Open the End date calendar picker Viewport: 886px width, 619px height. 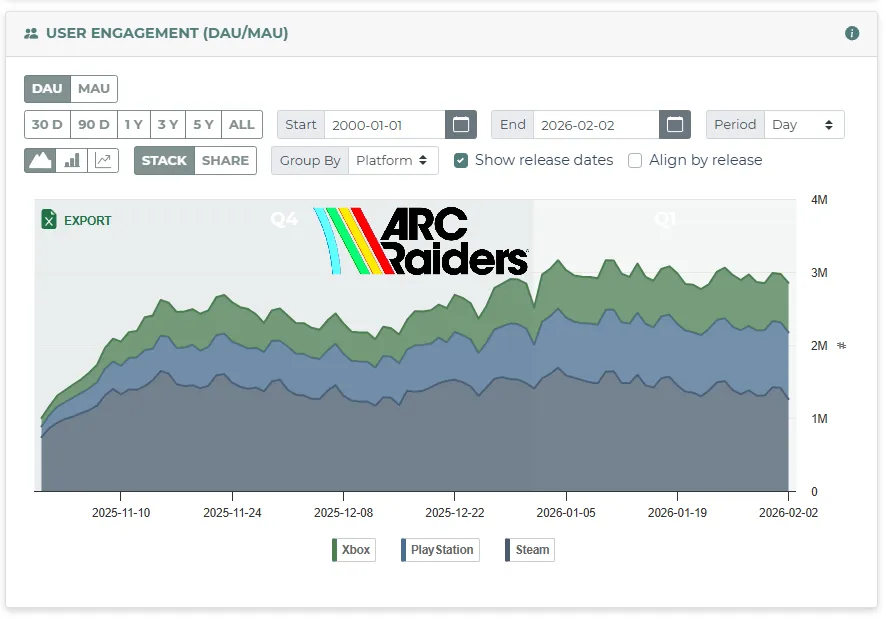674,125
